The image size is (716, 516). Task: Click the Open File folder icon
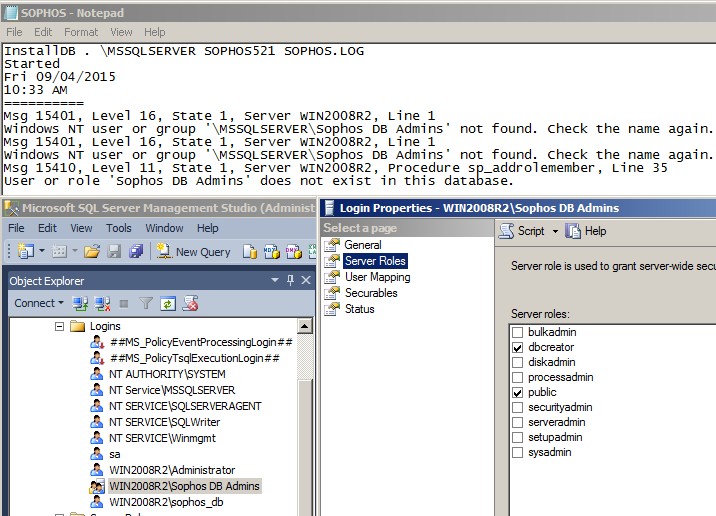[x=92, y=251]
